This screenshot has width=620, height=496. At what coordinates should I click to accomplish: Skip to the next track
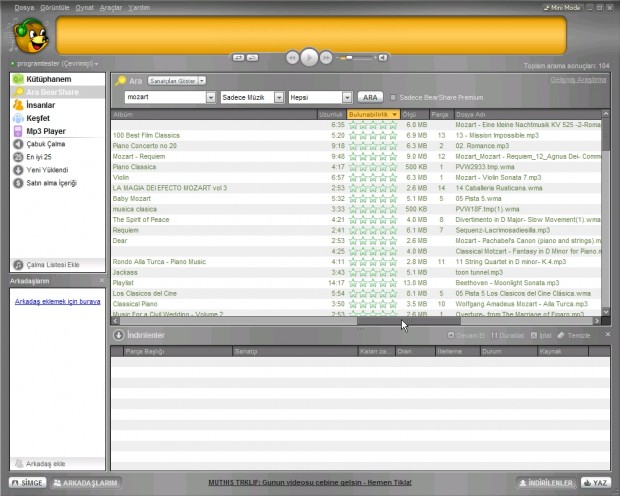tap(326, 58)
